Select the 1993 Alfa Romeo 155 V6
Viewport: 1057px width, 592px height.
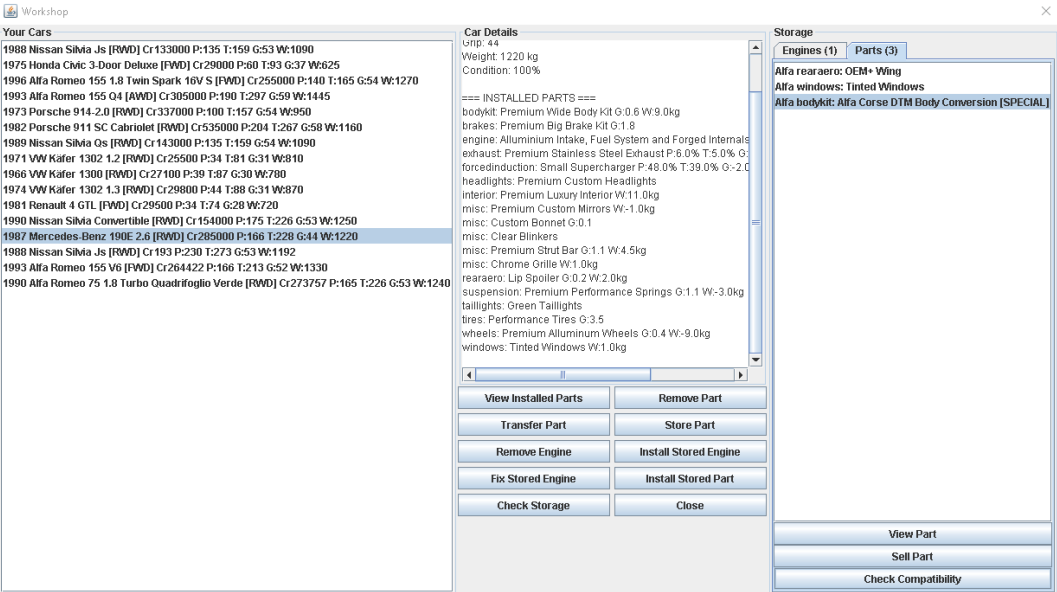click(x=226, y=267)
